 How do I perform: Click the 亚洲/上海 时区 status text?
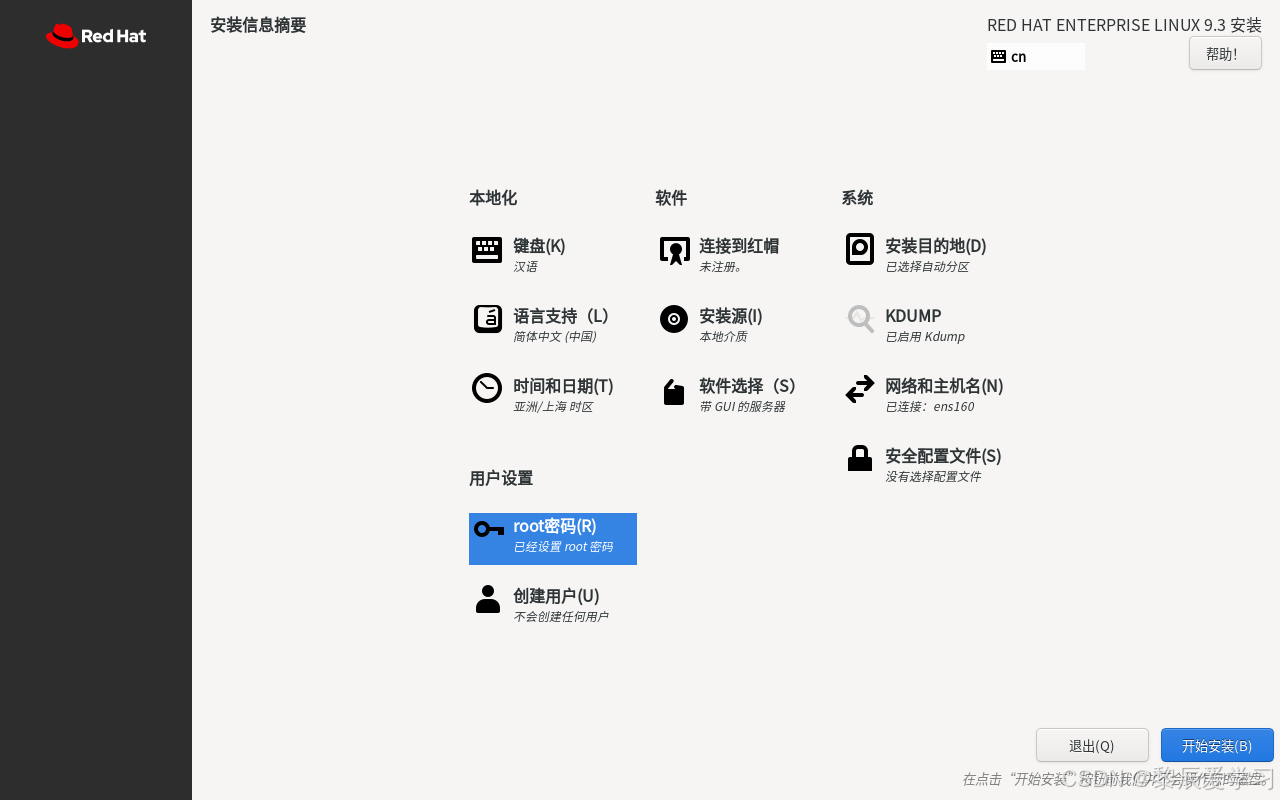[553, 407]
